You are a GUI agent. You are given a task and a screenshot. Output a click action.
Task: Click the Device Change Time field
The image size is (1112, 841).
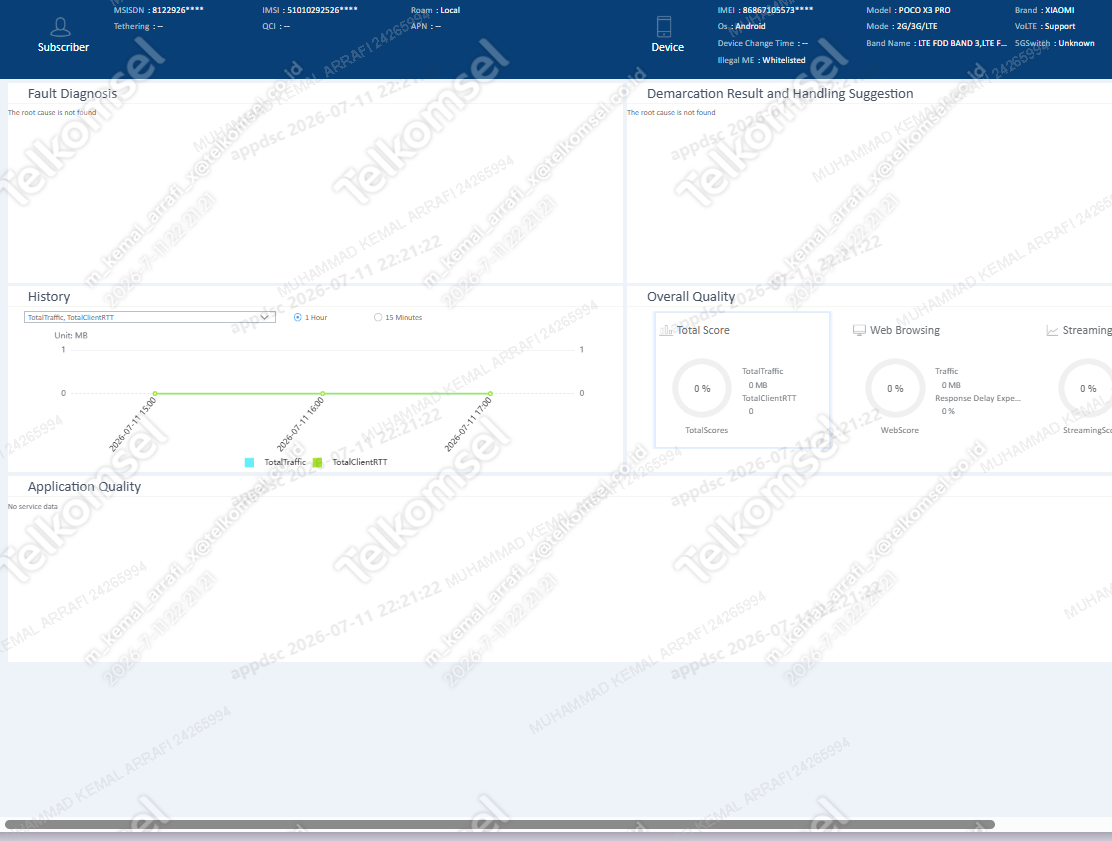click(x=762, y=43)
